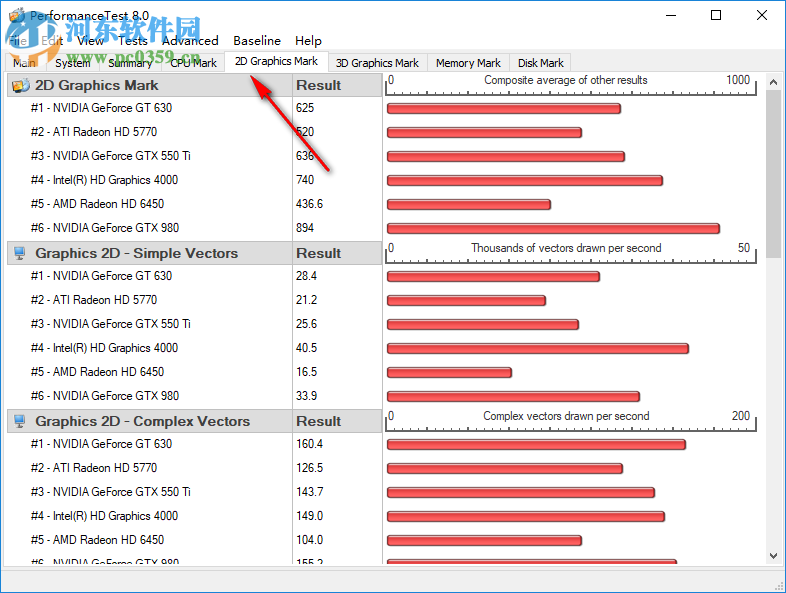Click the result value 625

(x=305, y=108)
